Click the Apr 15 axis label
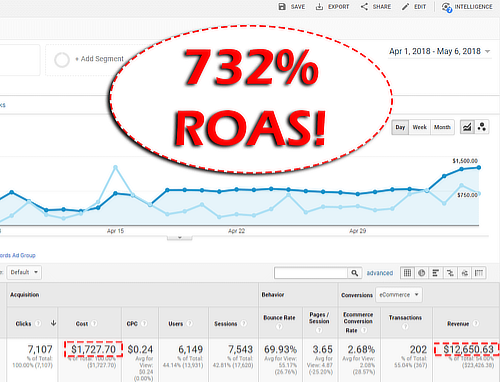Image resolution: width=500 pixels, height=382 pixels. (115, 231)
